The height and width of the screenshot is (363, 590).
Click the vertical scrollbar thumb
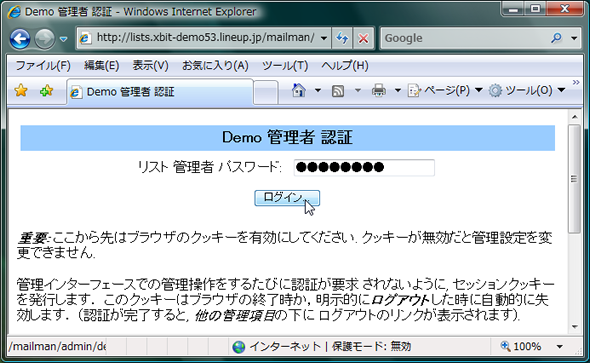(x=575, y=179)
